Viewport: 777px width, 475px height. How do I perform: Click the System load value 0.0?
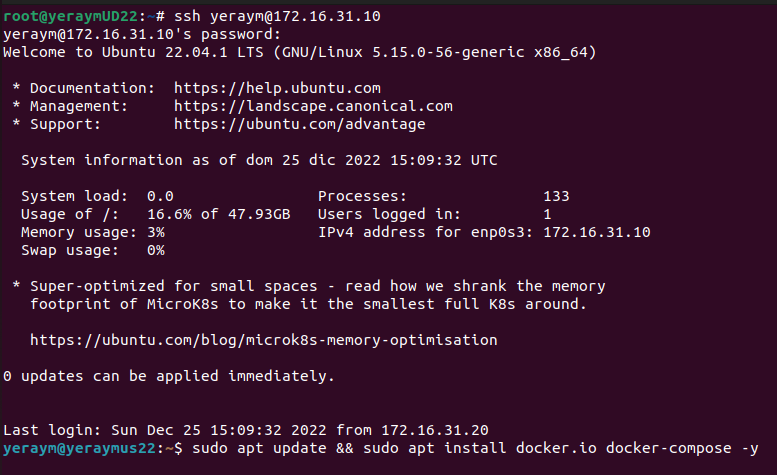160,196
